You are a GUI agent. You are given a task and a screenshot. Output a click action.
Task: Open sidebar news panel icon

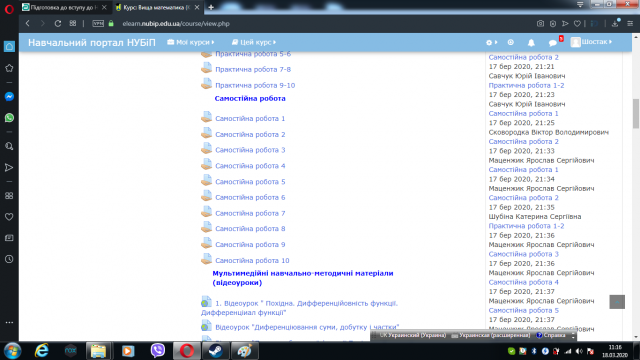pos(9,238)
